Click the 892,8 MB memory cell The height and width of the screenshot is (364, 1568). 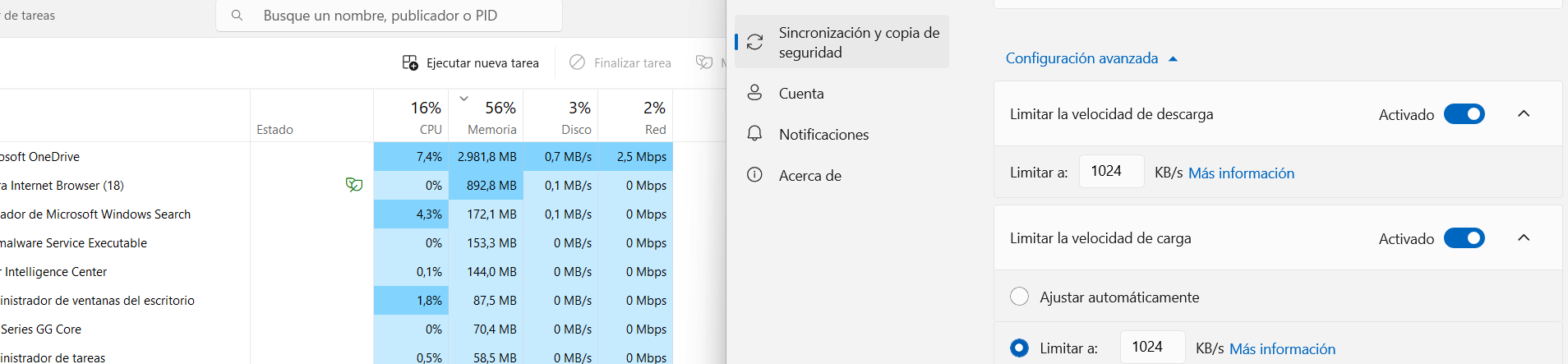pos(486,185)
